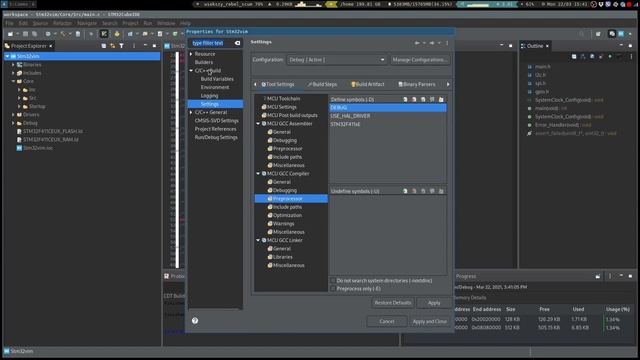Click the New file icon in main toolbar
The width and height of the screenshot is (640, 360).
(10, 34)
